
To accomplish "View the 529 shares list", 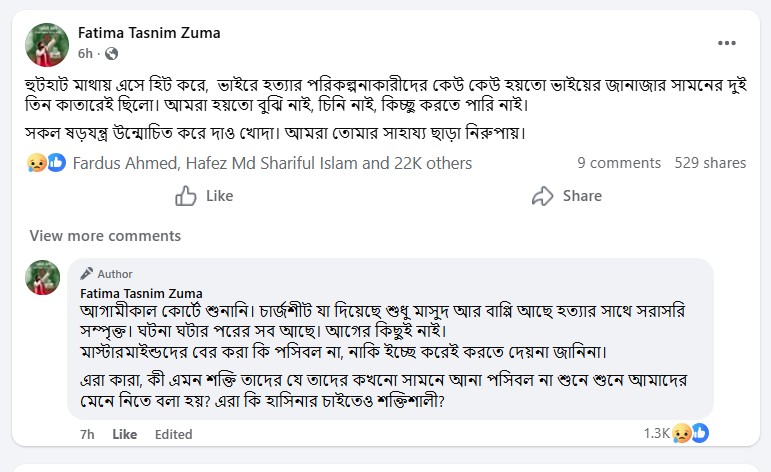I will 710,162.
